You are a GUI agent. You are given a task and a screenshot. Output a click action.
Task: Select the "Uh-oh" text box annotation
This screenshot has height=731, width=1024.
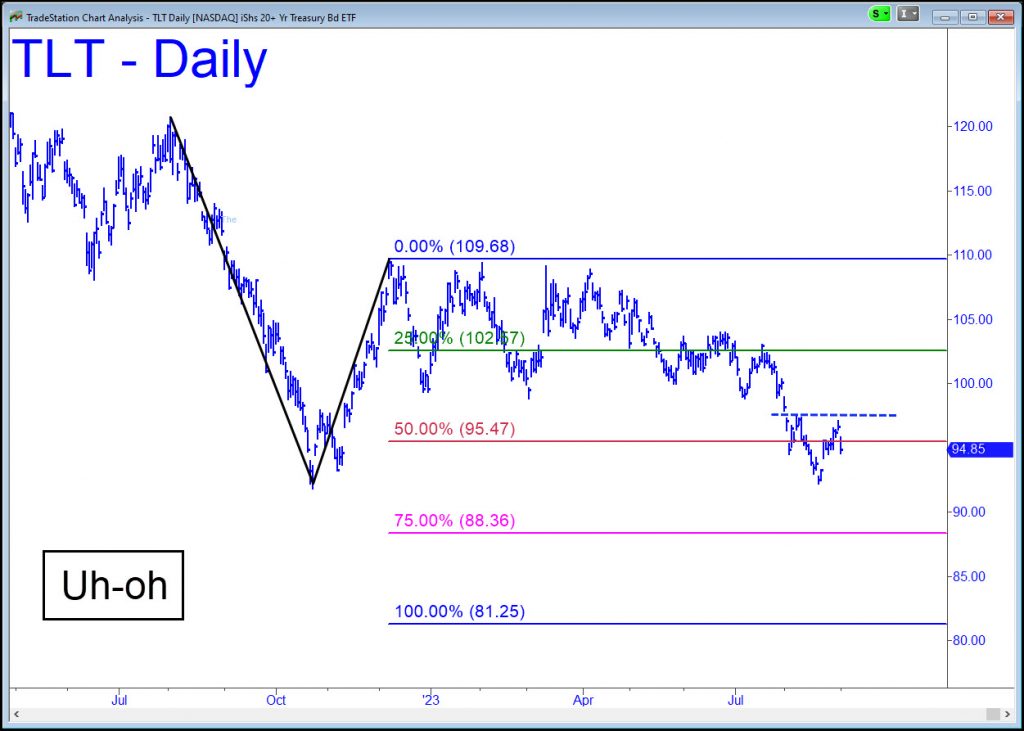[113, 585]
